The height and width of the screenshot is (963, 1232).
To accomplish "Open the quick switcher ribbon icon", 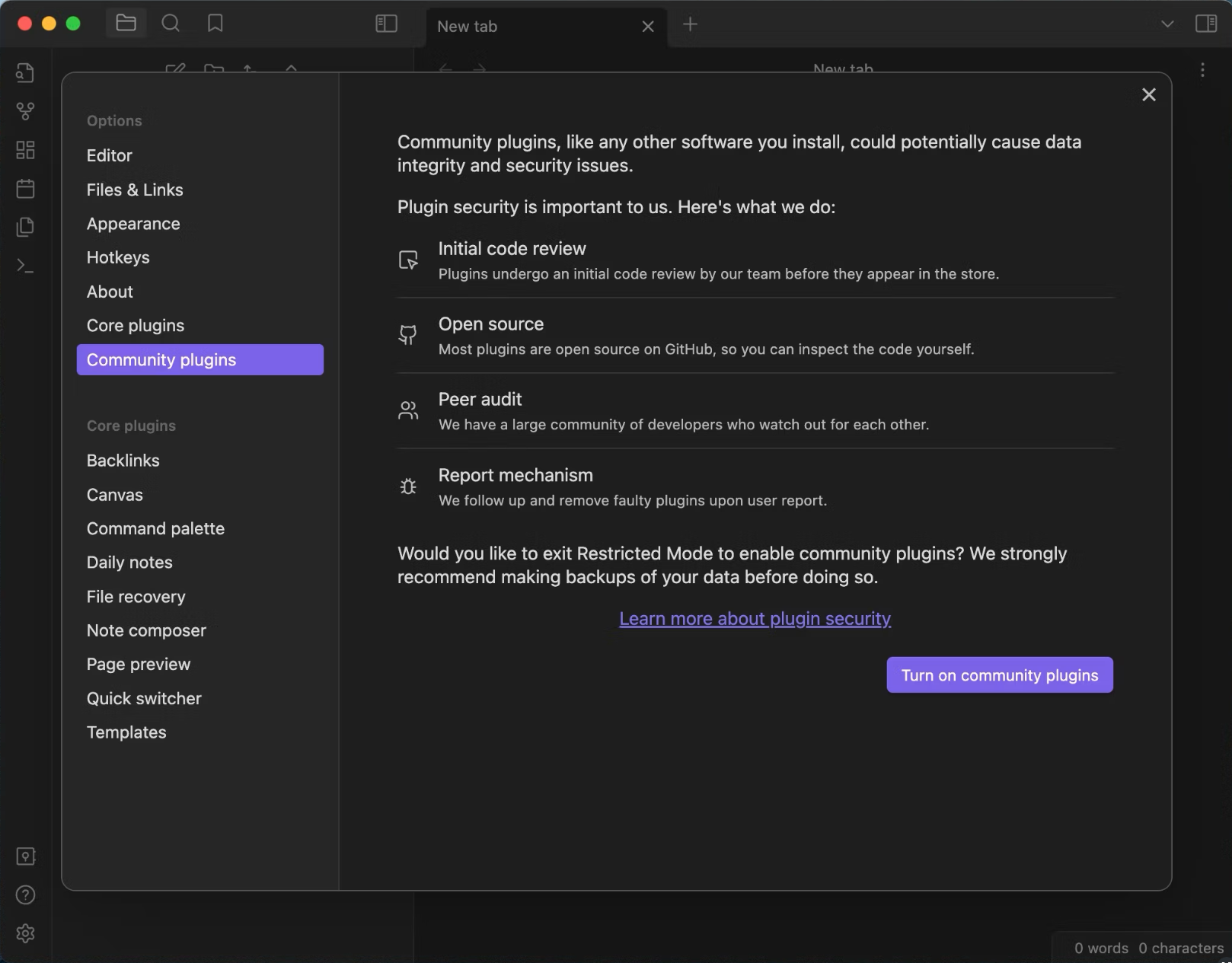I will [25, 72].
